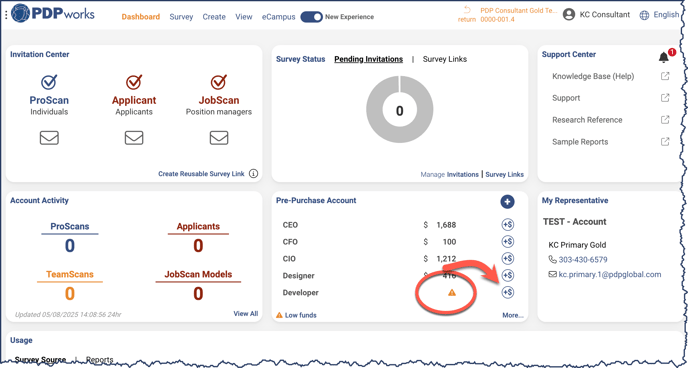Click Sample Reports external link icon

665,141
